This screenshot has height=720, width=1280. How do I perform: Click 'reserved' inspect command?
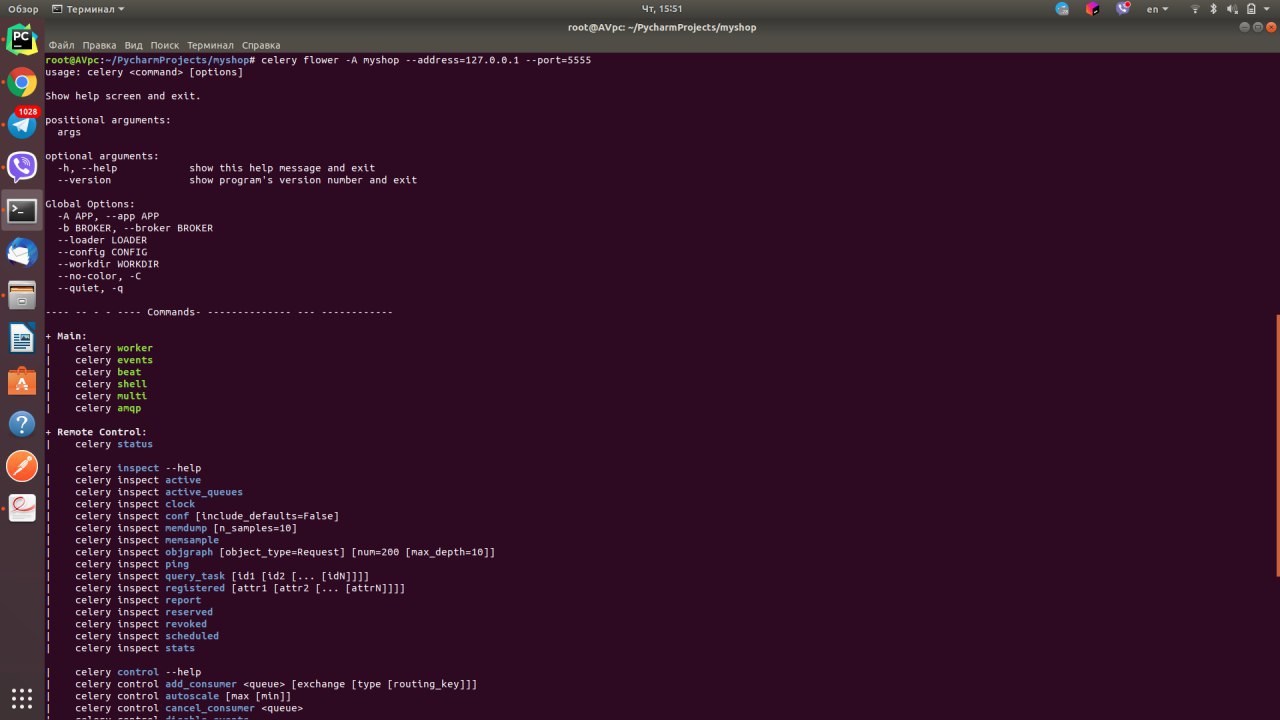[189, 612]
